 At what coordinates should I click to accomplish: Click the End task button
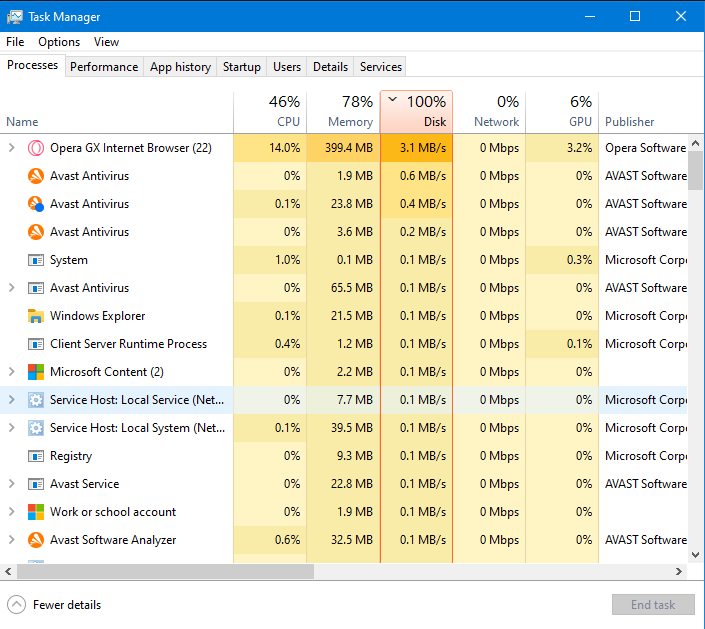tap(653, 605)
